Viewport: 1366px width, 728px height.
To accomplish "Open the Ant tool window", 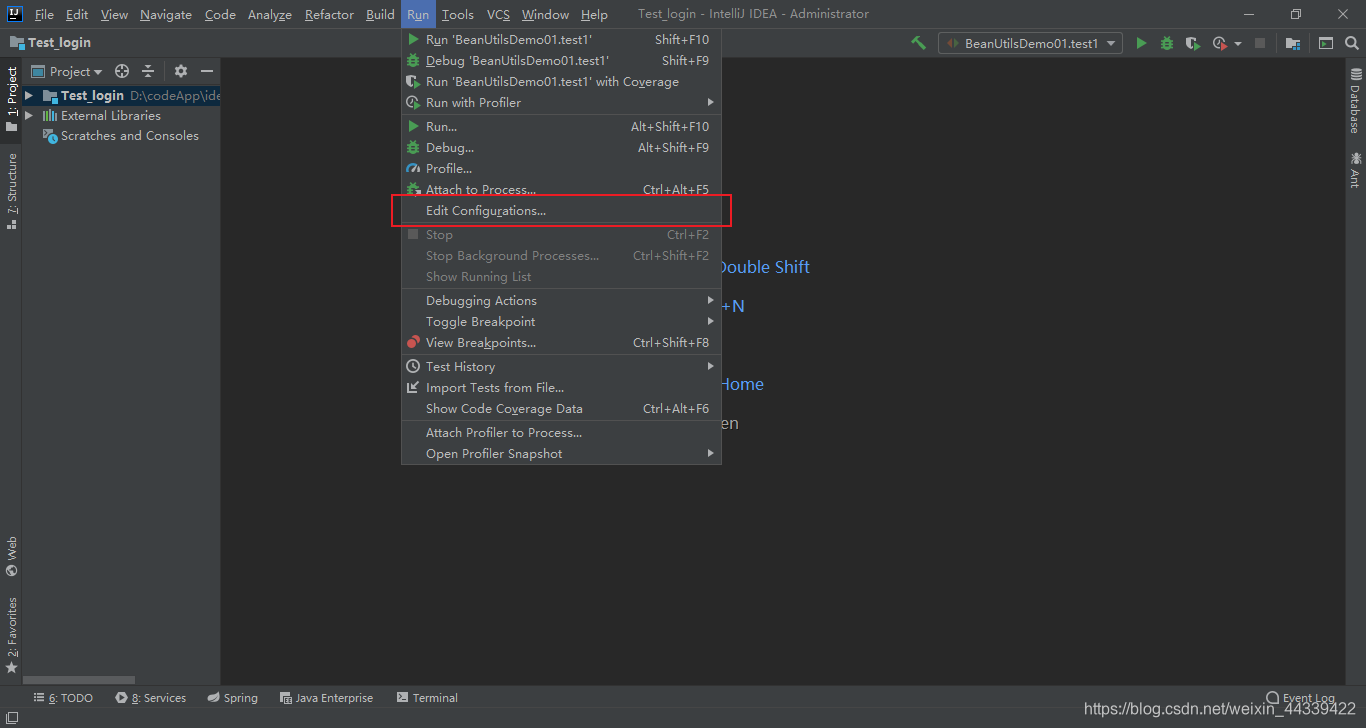I will (1355, 170).
